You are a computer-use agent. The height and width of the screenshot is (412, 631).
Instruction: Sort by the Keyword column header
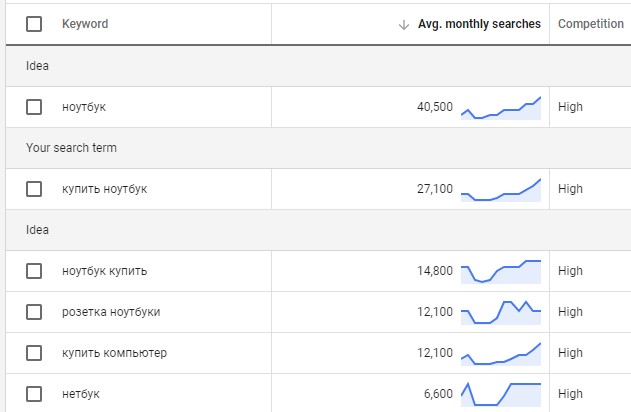pos(85,24)
